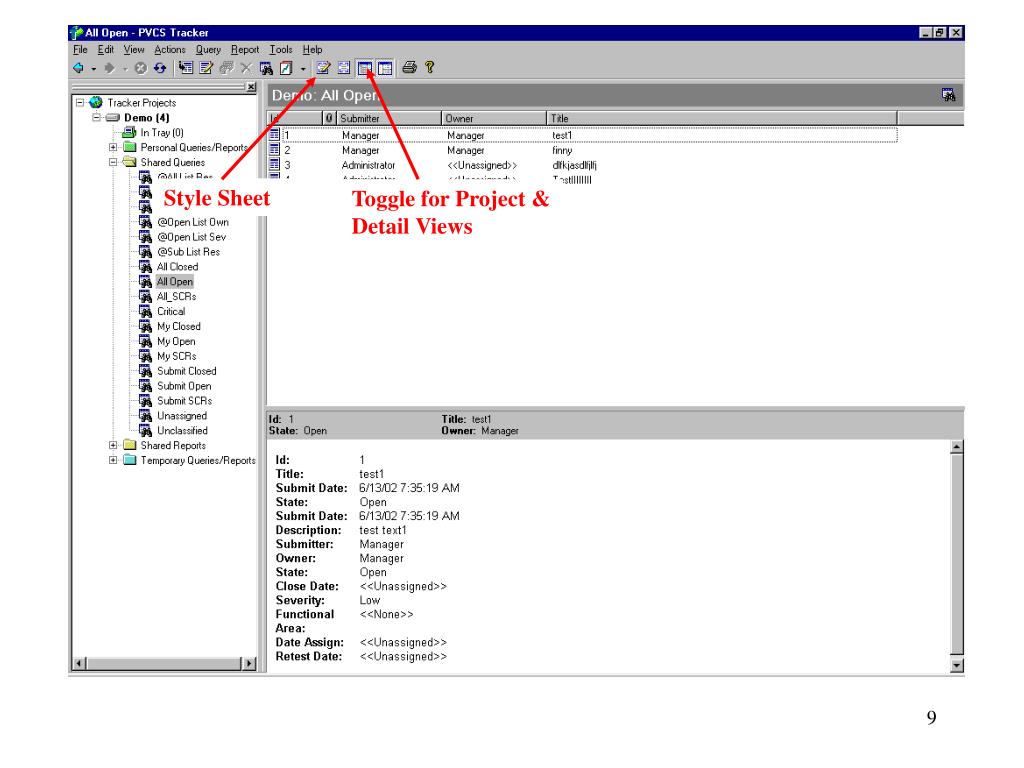
Task: Click the printer icon in toolbar
Action: pos(409,67)
